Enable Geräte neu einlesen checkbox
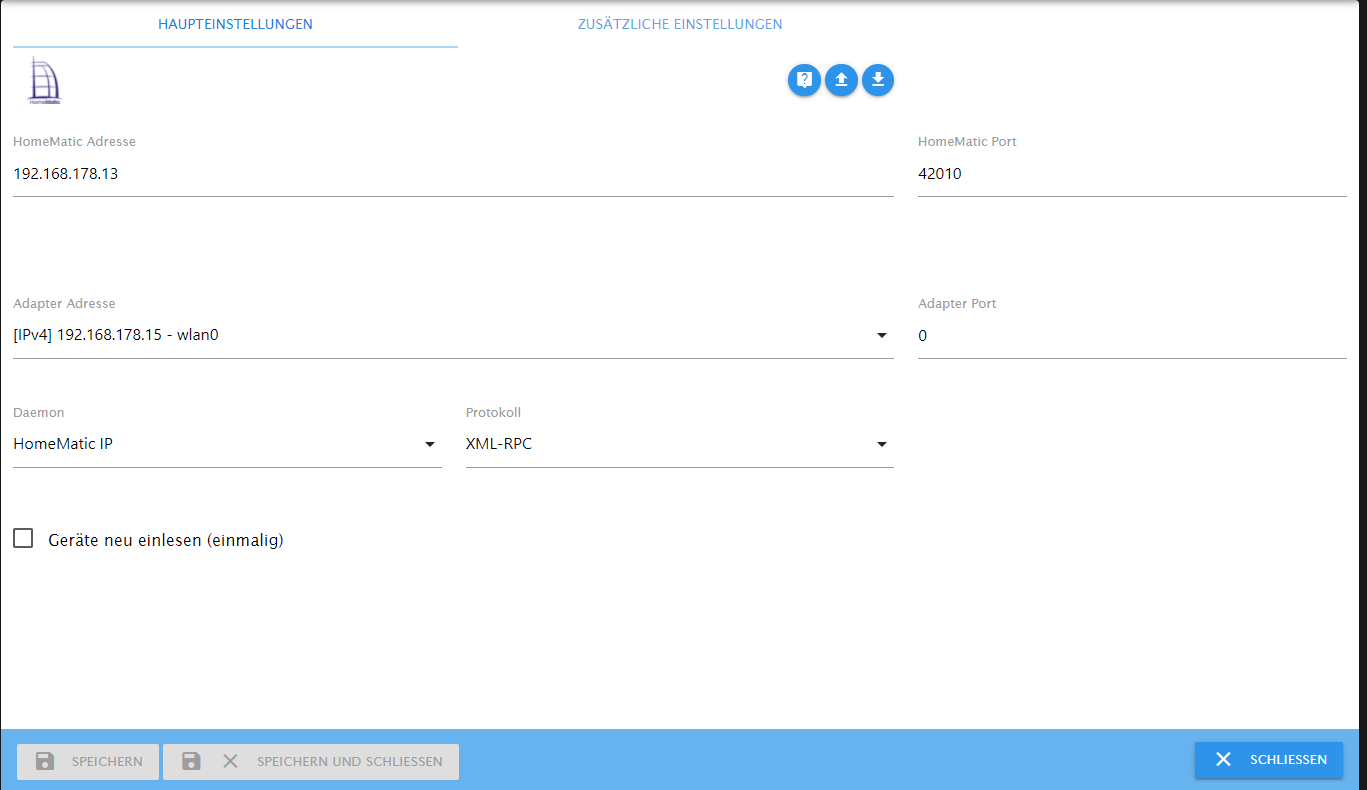The height and width of the screenshot is (790, 1367). pyautogui.click(x=23, y=539)
